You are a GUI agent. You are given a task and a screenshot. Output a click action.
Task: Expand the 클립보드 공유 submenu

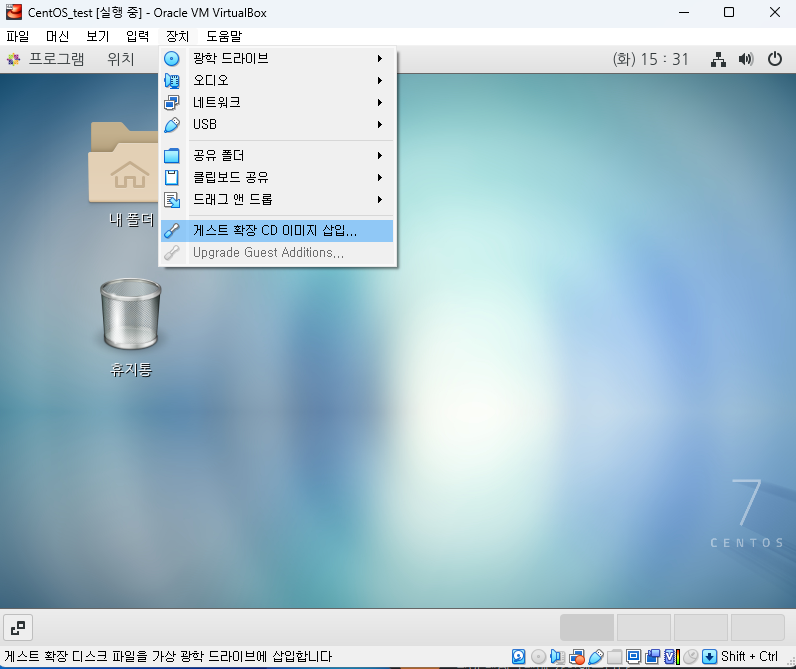[x=277, y=177]
